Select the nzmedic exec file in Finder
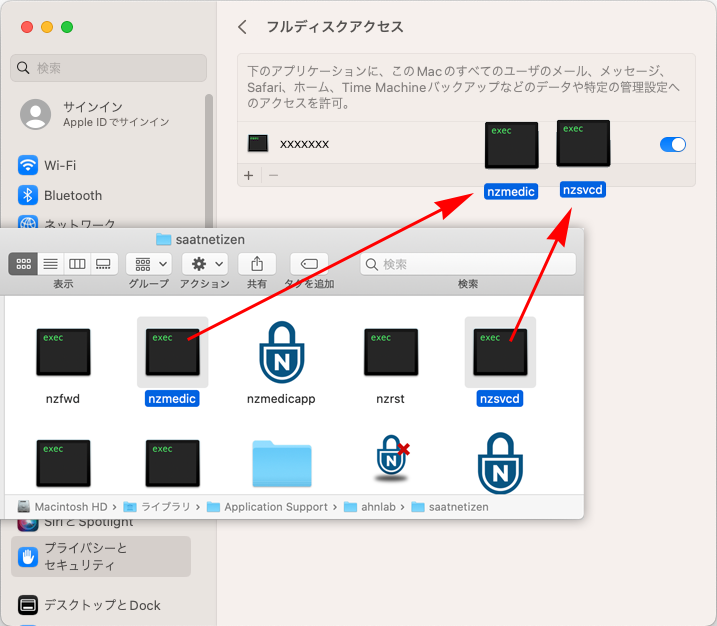The width and height of the screenshot is (717, 626). [172, 352]
